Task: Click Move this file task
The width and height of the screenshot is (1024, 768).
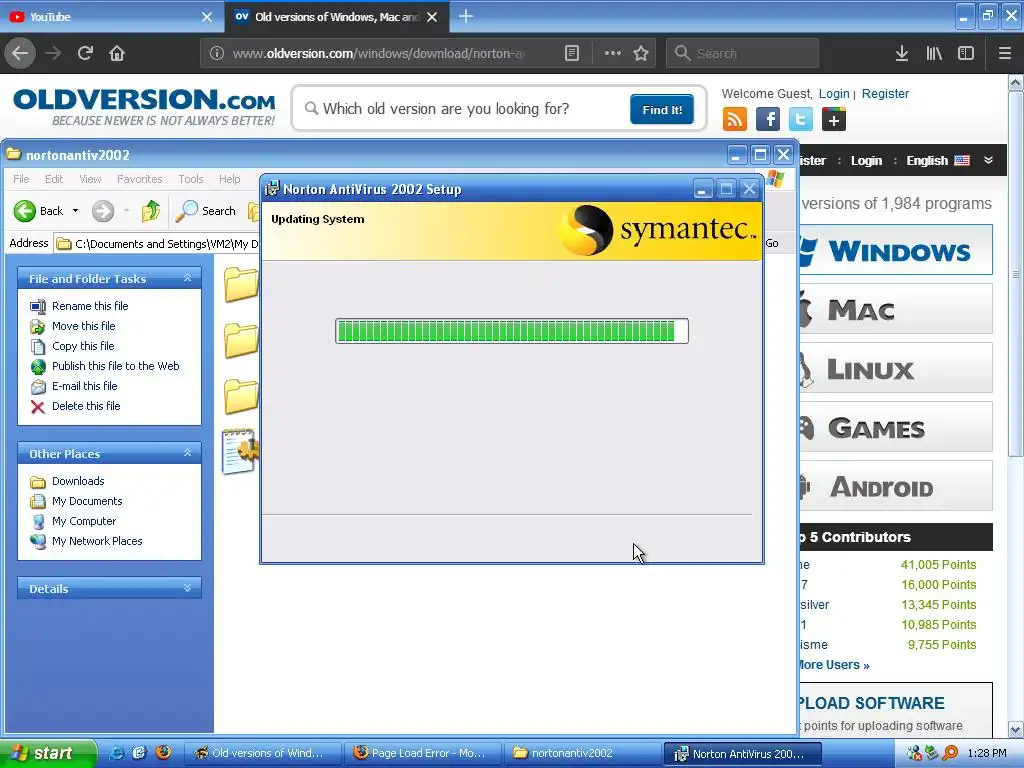Action: [x=84, y=326]
